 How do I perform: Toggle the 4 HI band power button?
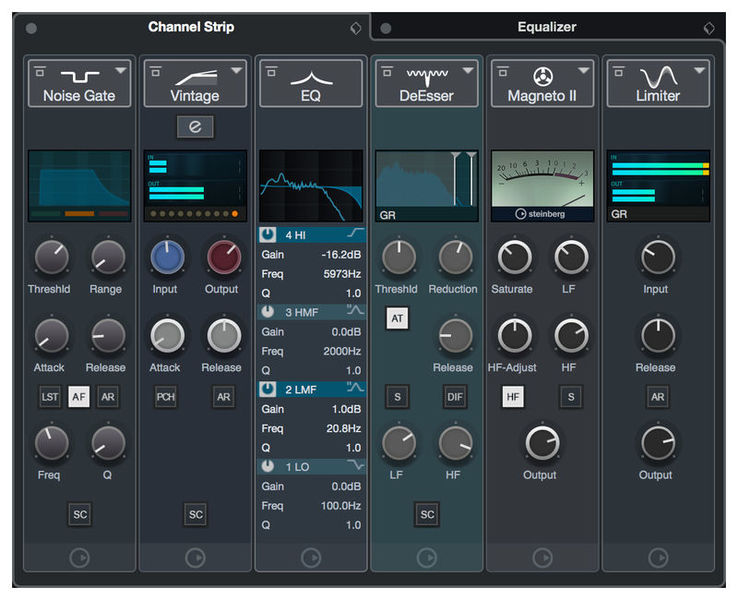pos(270,234)
